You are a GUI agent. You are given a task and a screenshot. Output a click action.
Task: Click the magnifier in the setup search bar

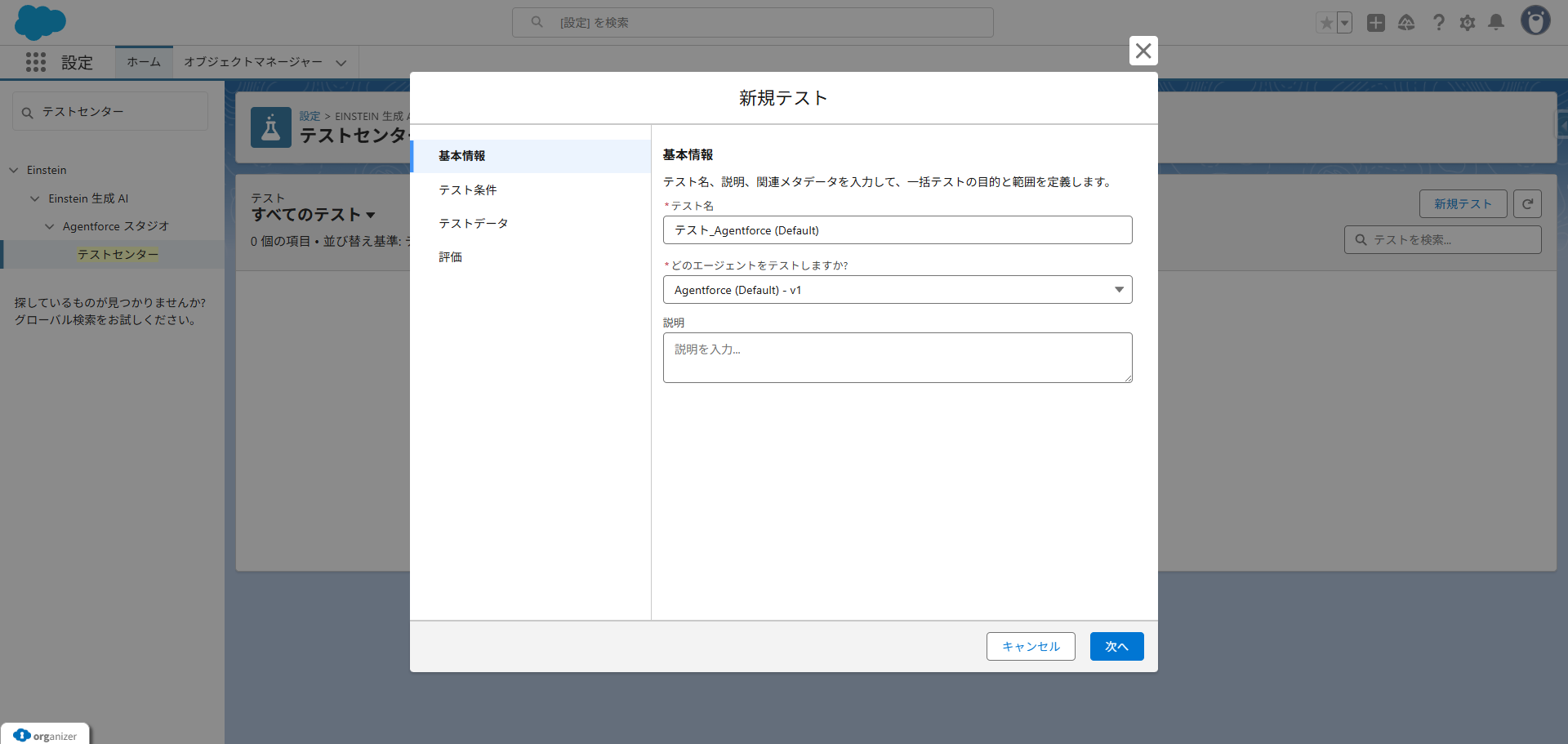(x=537, y=22)
